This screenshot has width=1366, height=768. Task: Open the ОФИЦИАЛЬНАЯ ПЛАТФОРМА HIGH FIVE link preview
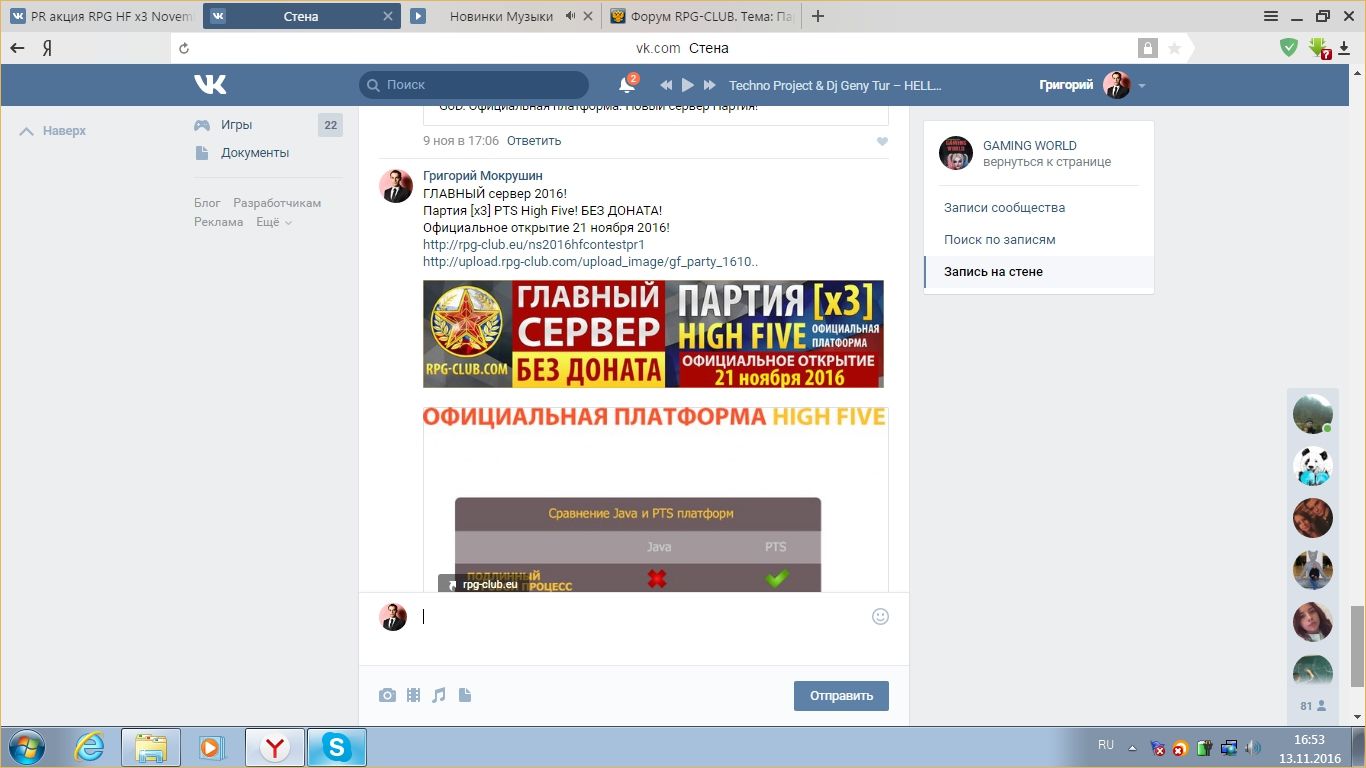(655, 499)
